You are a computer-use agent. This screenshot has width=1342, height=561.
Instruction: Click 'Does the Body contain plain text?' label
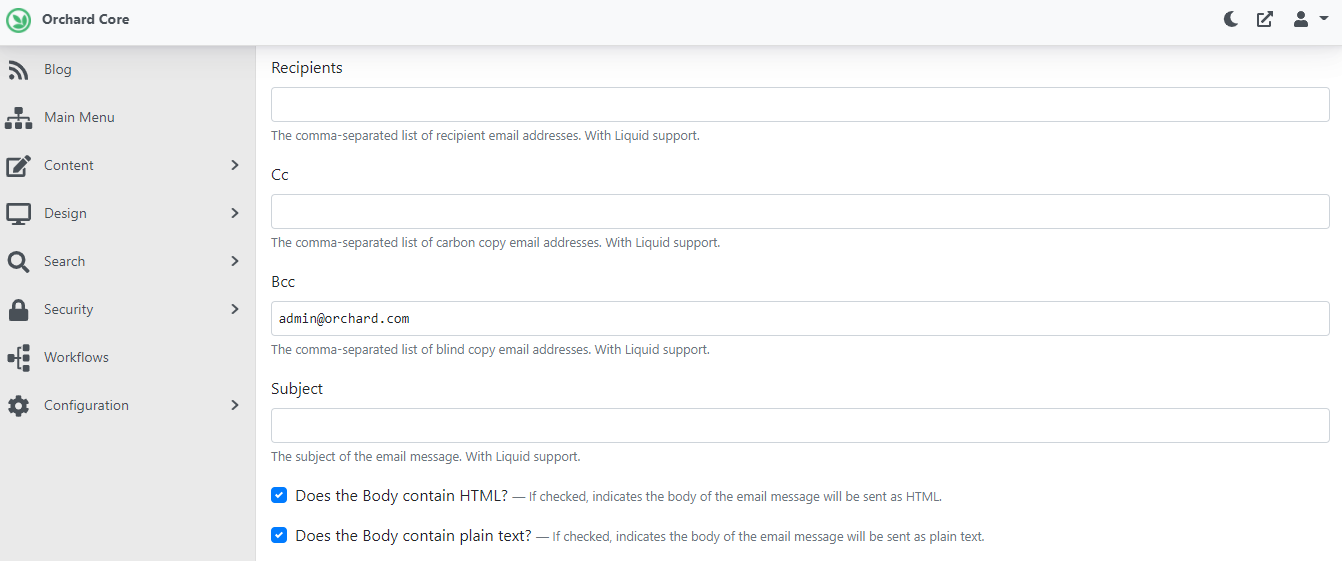(x=413, y=535)
